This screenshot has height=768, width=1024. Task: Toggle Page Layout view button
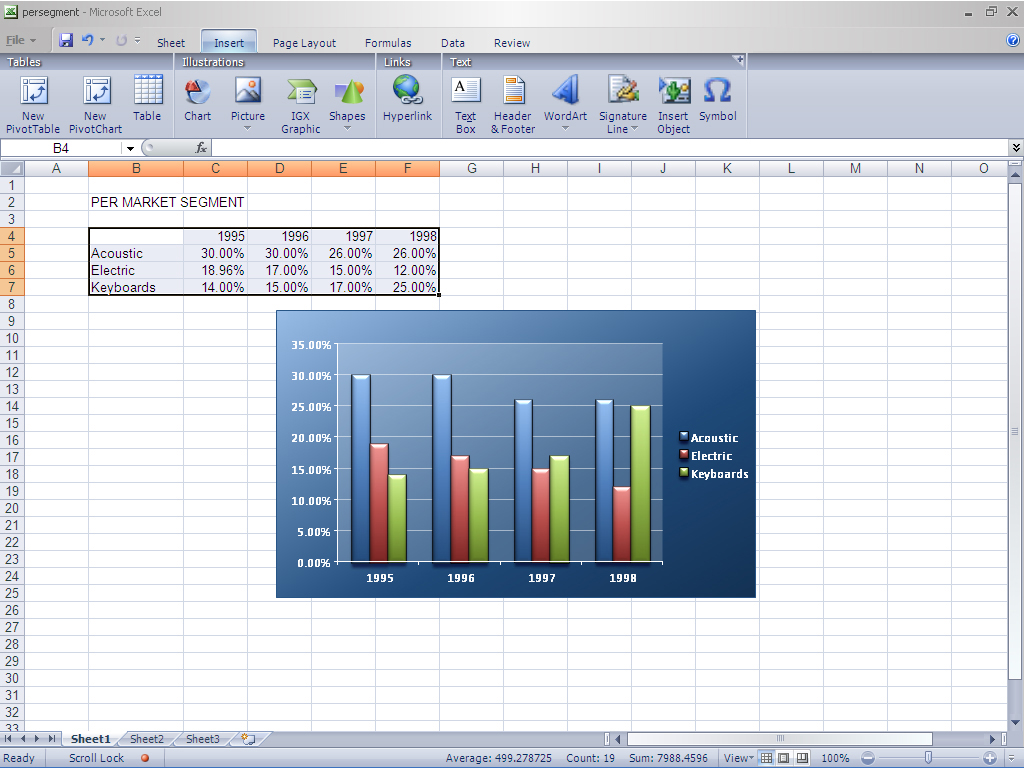(784, 758)
